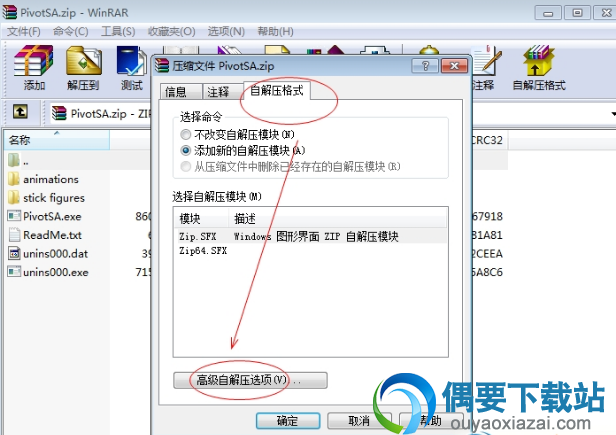Click 高级自解压选项(V)... button
Screen dimensions: 616x435
coord(250,380)
